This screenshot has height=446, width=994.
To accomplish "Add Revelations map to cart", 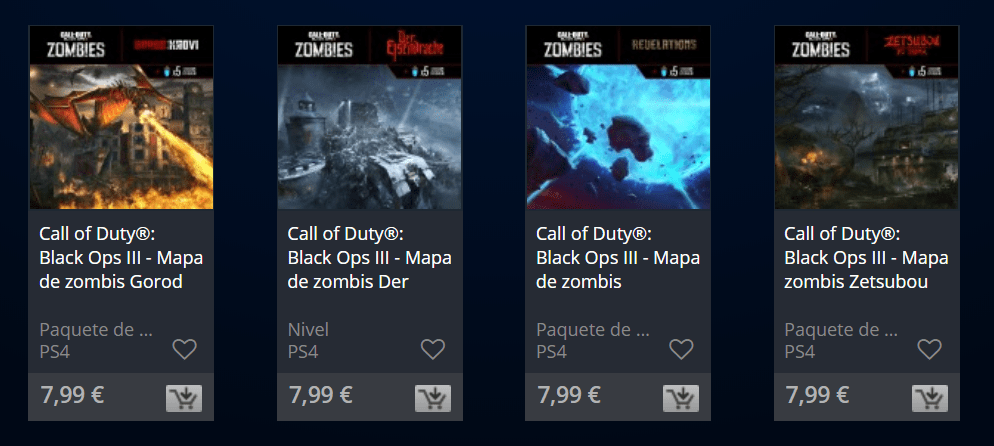I will [681, 398].
